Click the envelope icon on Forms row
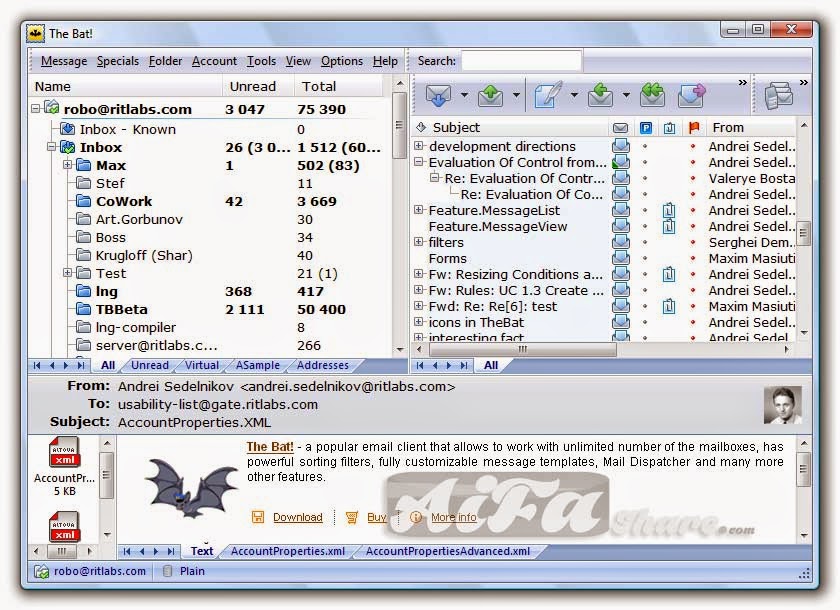 coord(621,258)
